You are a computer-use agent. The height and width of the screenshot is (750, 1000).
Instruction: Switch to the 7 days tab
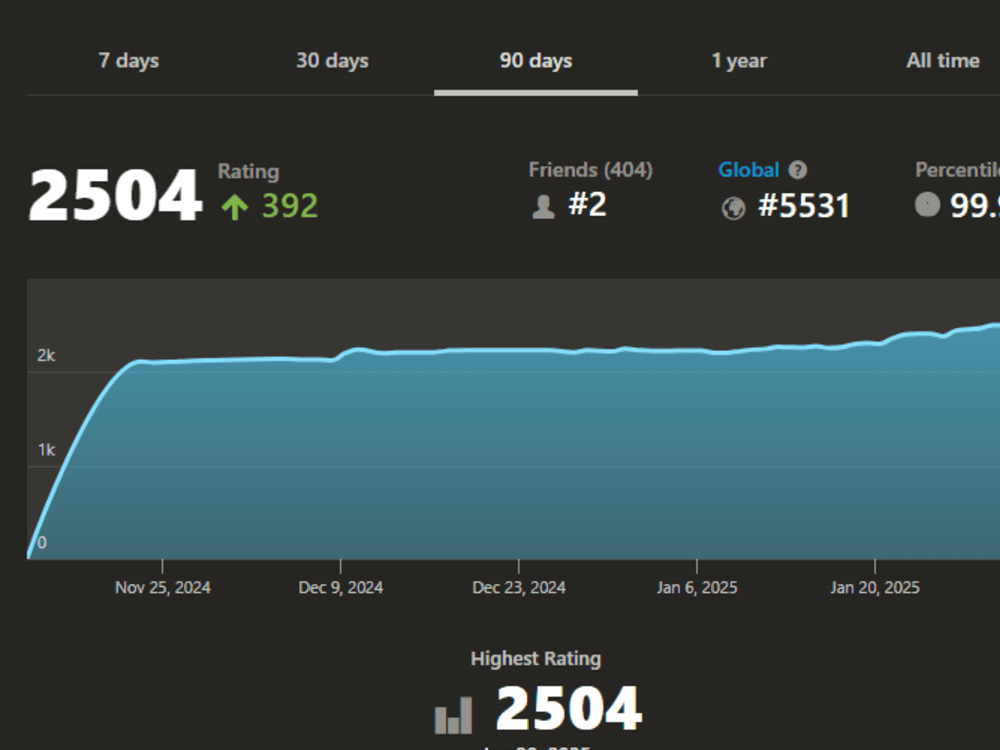point(129,61)
